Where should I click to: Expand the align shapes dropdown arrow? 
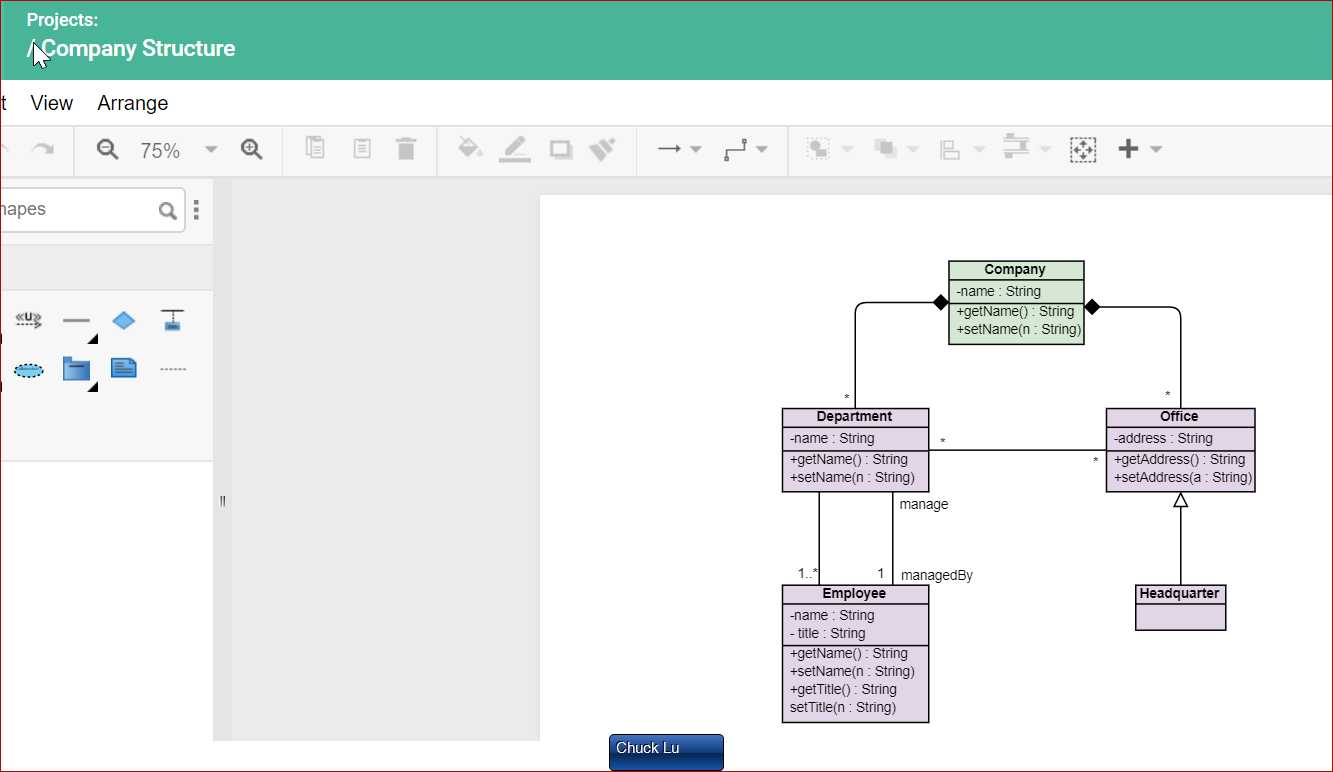tap(979, 150)
